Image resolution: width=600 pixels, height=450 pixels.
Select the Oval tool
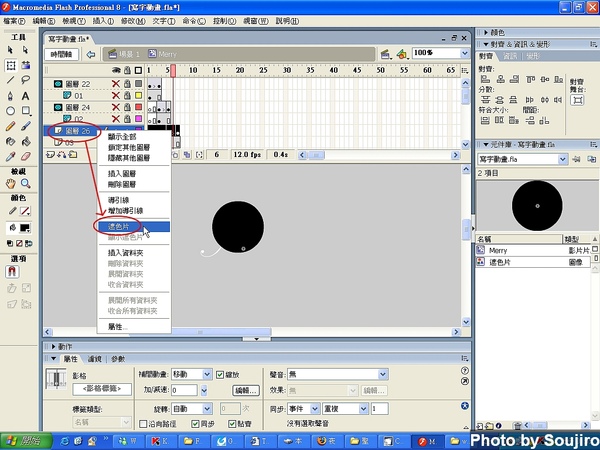(x=10, y=111)
